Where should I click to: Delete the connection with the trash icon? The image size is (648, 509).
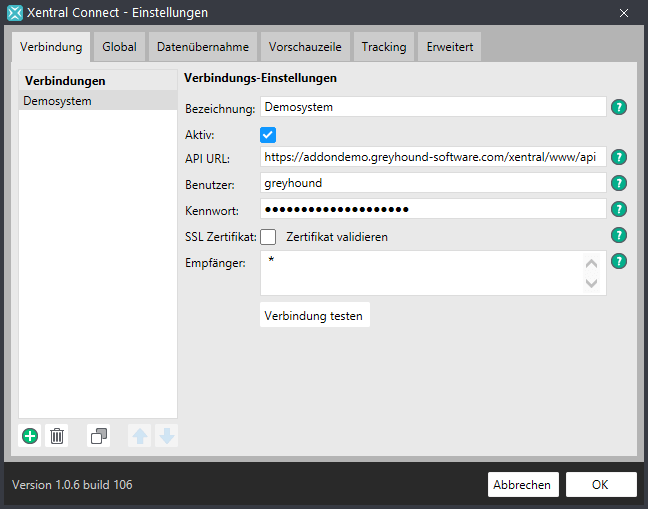point(57,436)
